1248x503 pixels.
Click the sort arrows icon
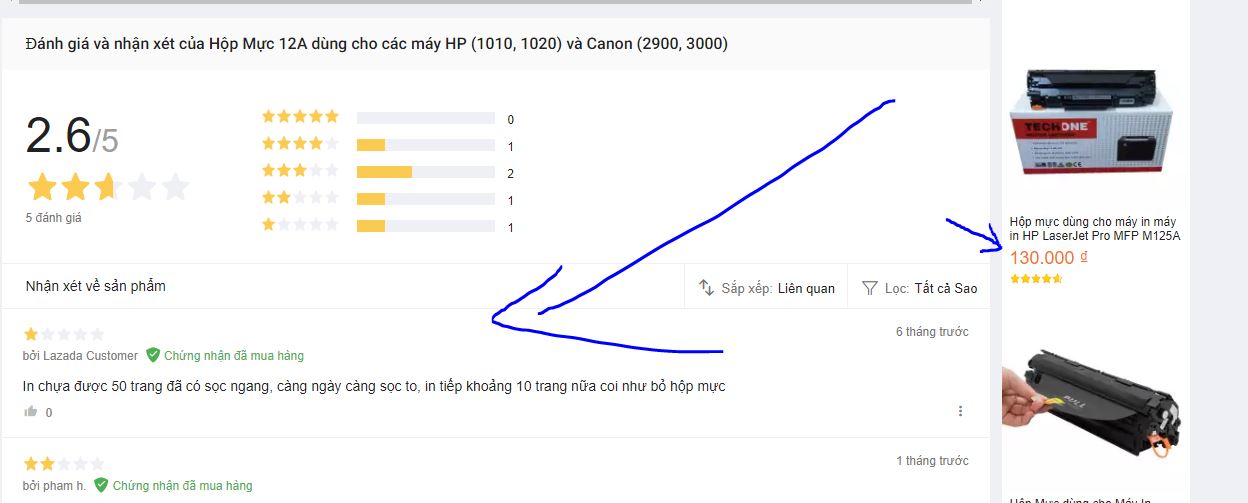[706, 288]
